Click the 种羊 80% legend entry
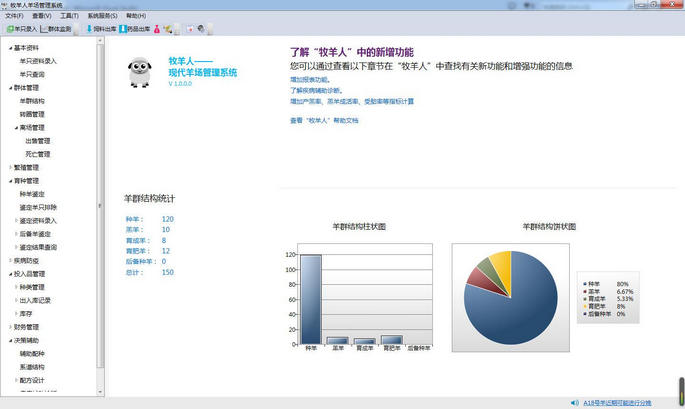 coord(606,284)
